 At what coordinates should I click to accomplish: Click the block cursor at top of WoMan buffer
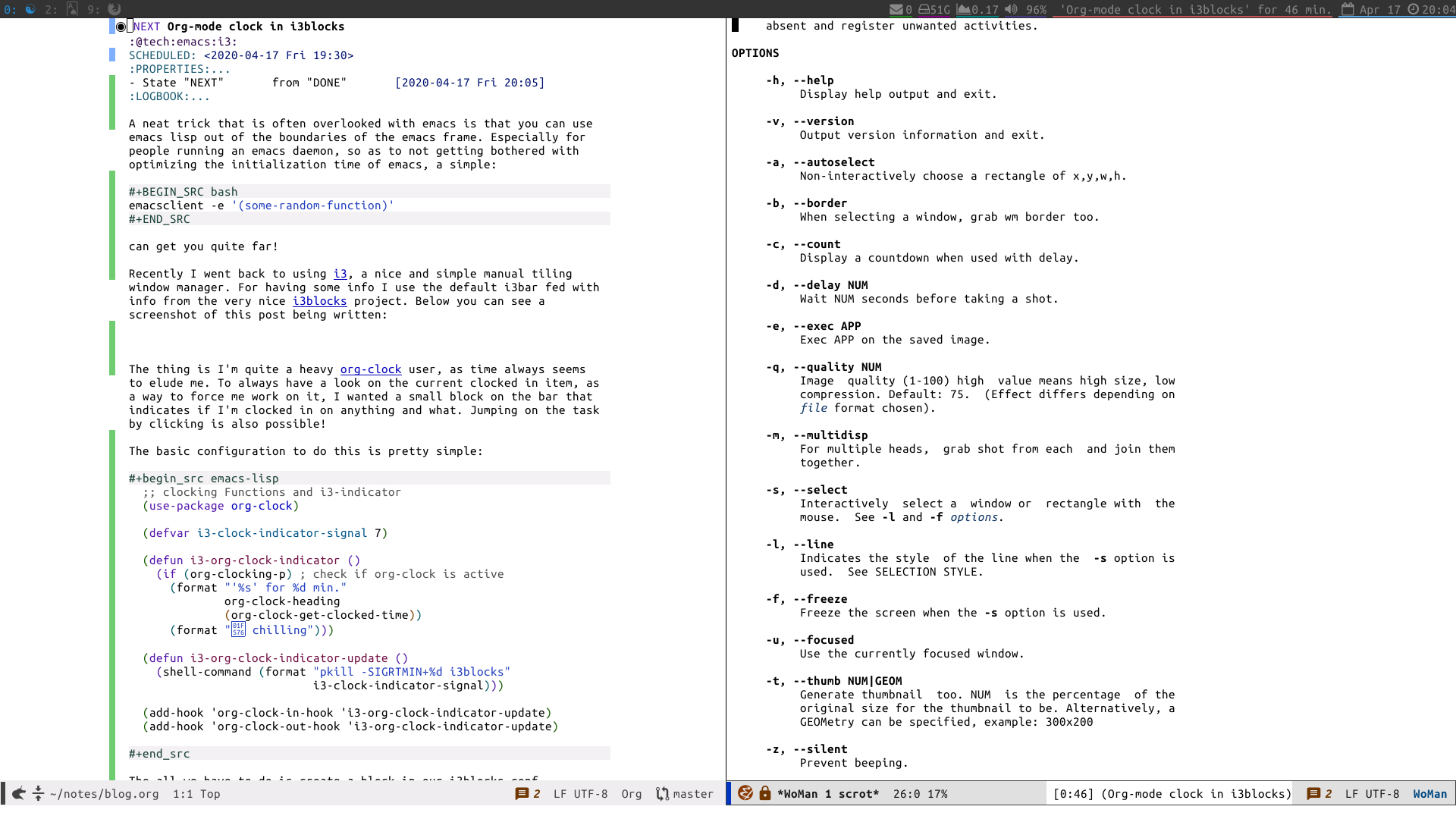click(x=735, y=25)
